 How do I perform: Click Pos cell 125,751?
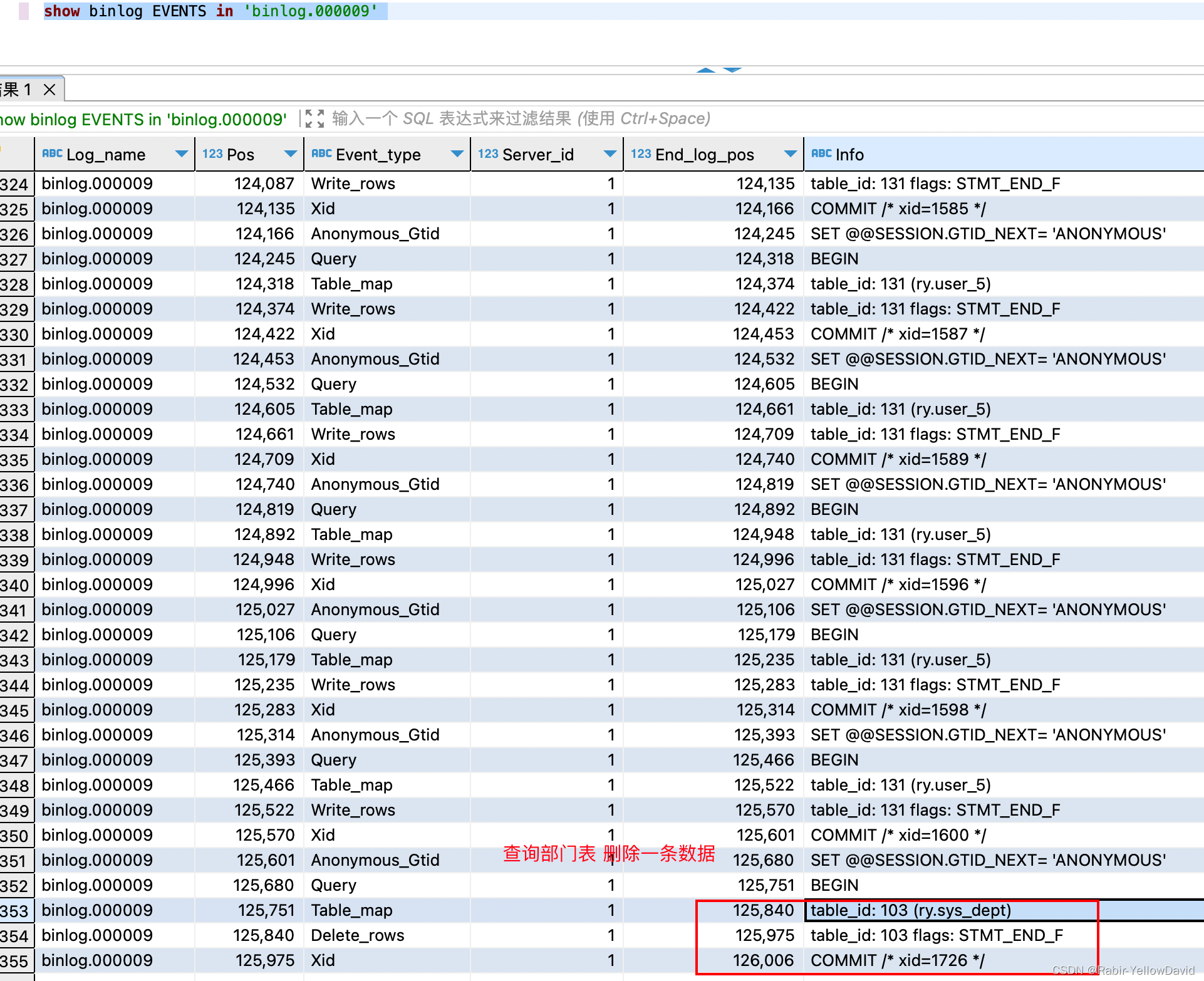coord(249,910)
